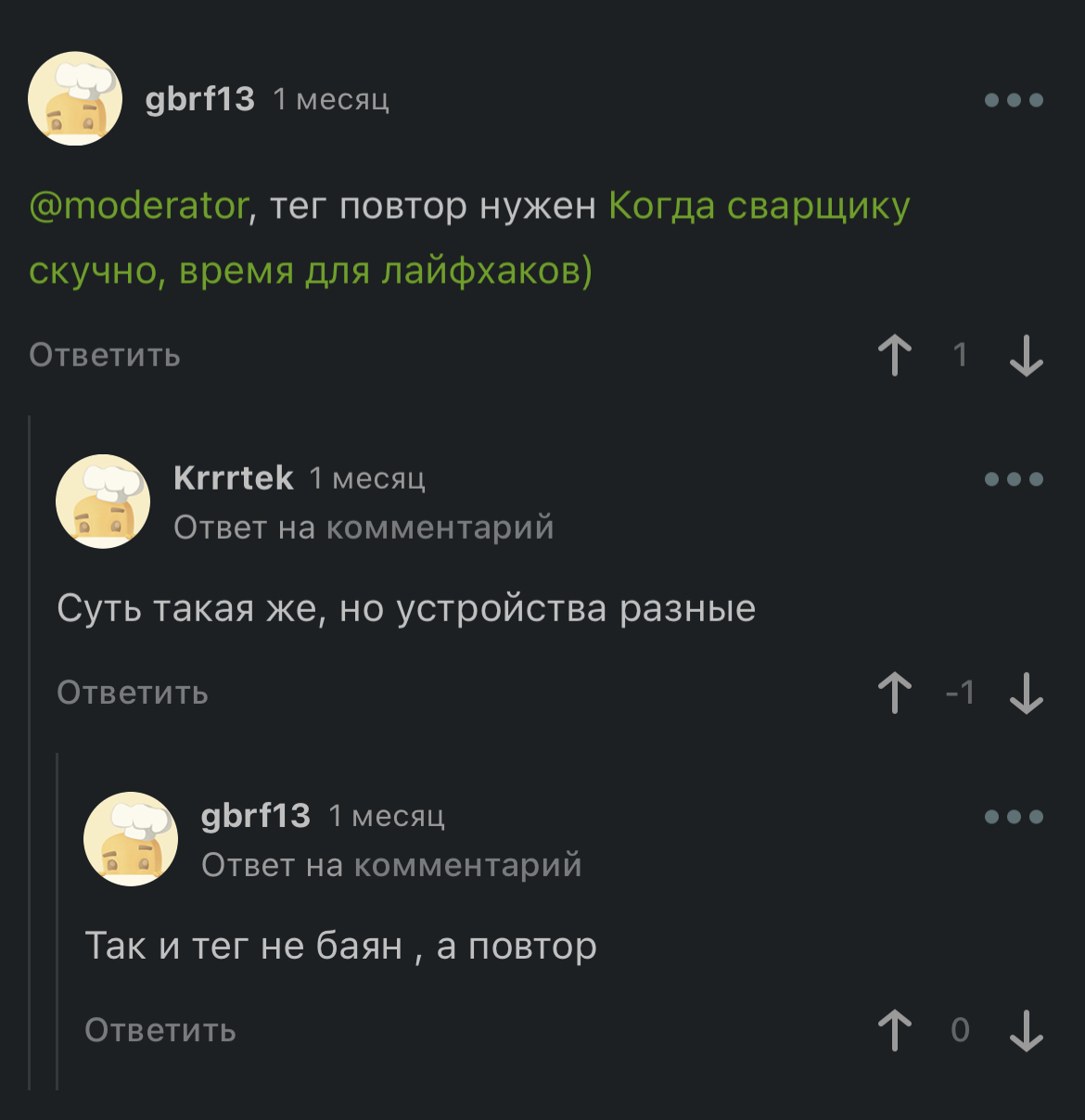
Task: Click 'Ответить' under the top comment
Action: tap(105, 355)
